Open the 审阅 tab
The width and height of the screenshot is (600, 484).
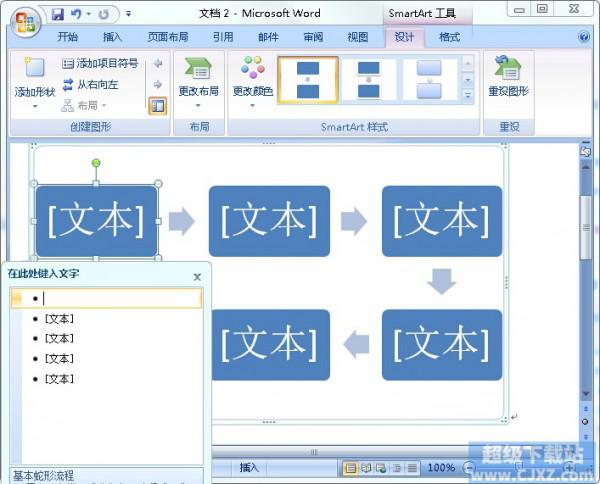click(x=313, y=37)
